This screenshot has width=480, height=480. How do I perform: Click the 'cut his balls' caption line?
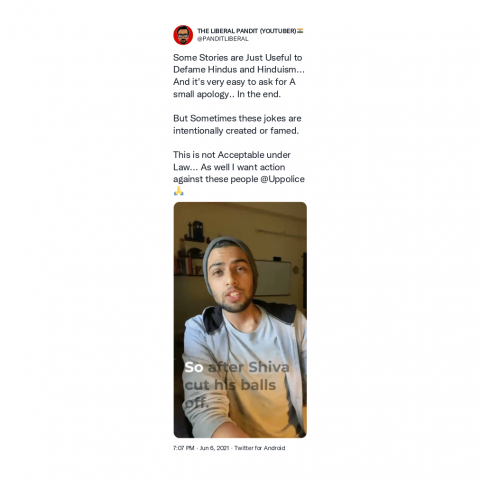[230, 385]
